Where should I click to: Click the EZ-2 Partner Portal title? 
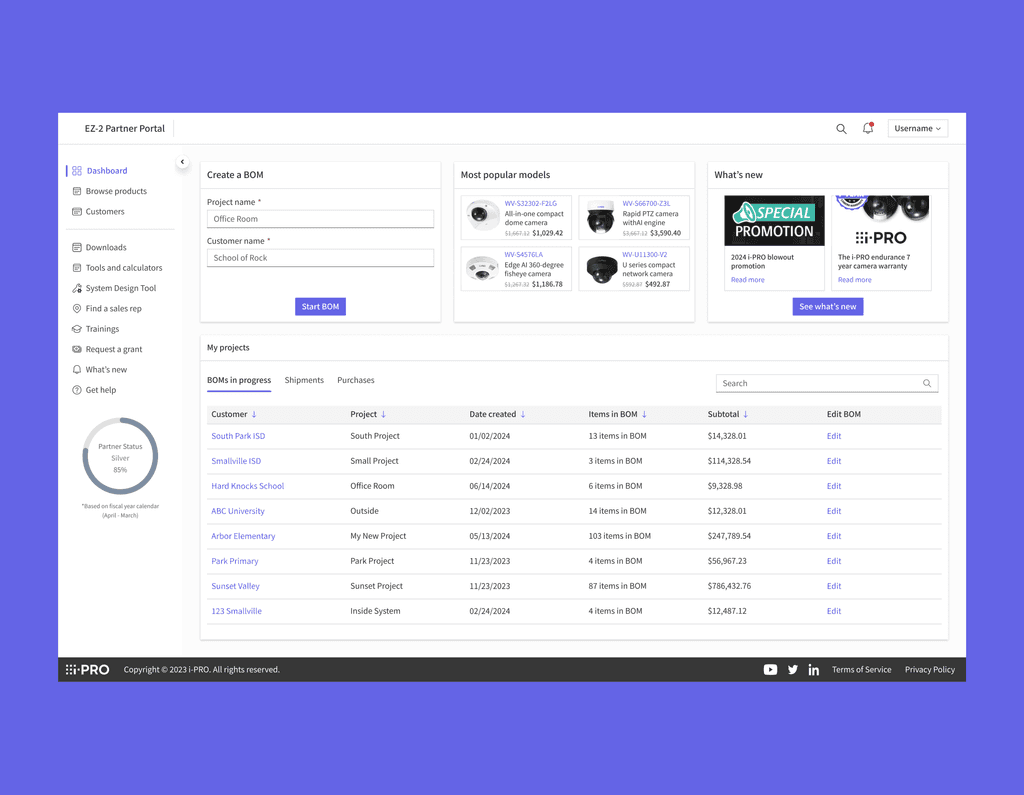pos(125,129)
